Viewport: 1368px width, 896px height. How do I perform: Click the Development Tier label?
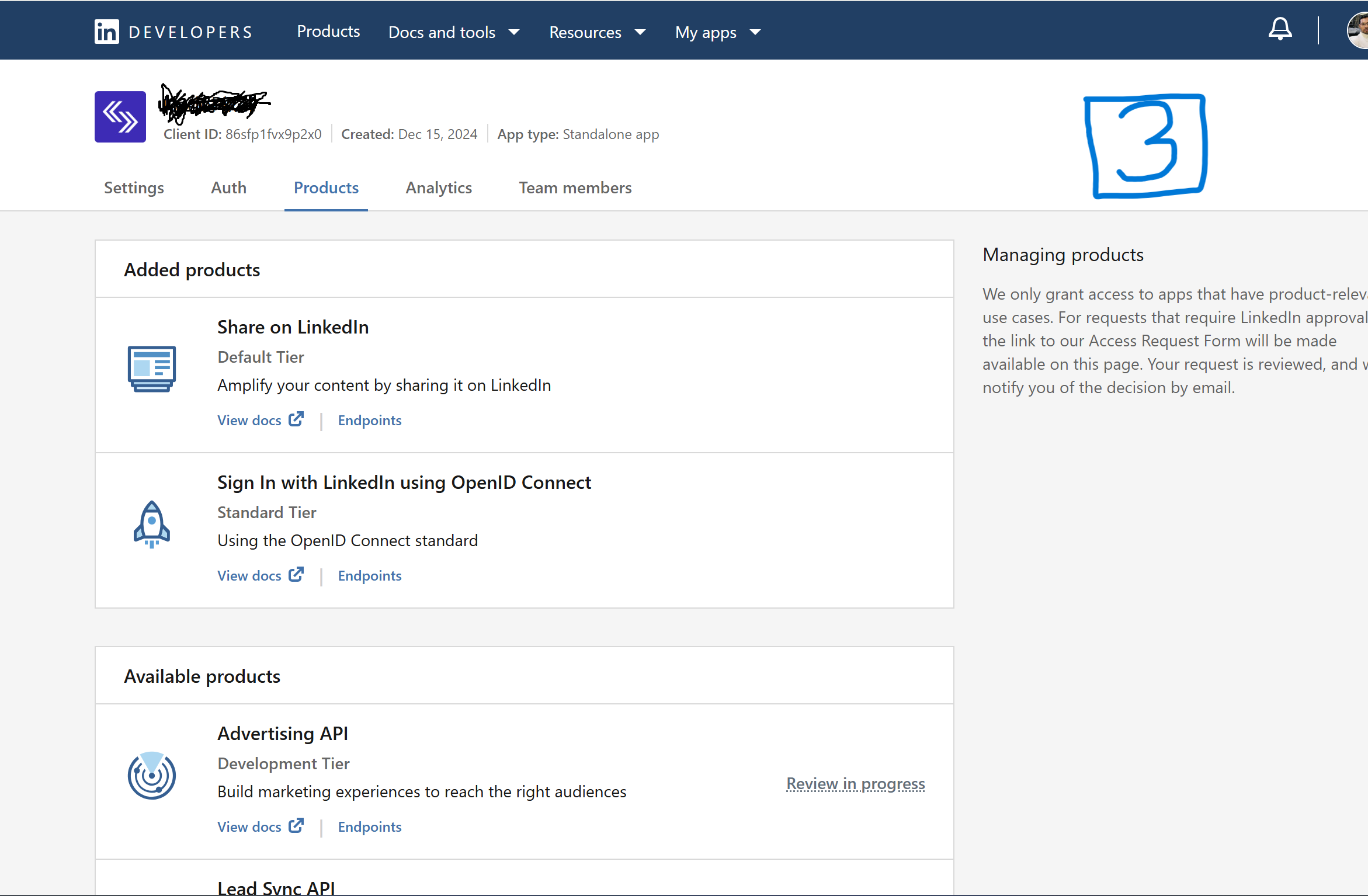tap(283, 763)
